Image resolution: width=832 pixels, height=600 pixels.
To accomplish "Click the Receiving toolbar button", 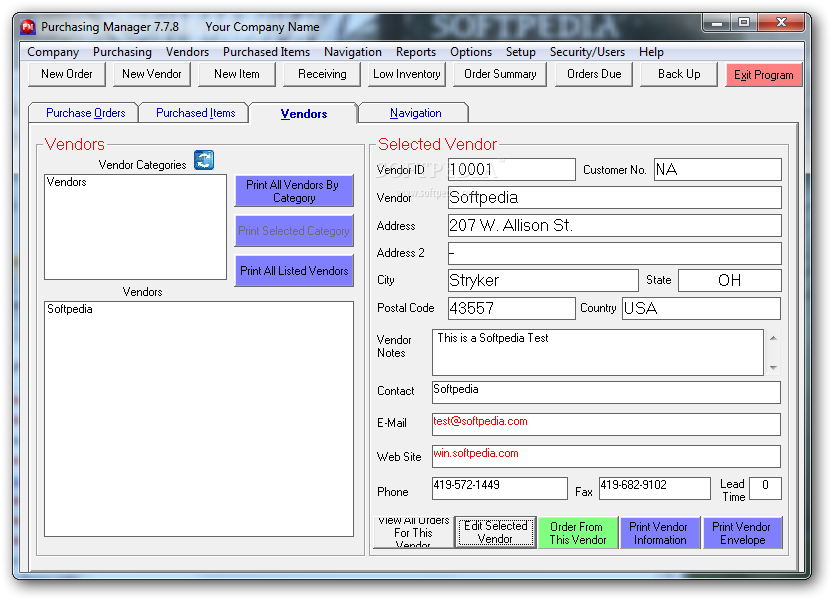I will [322, 74].
